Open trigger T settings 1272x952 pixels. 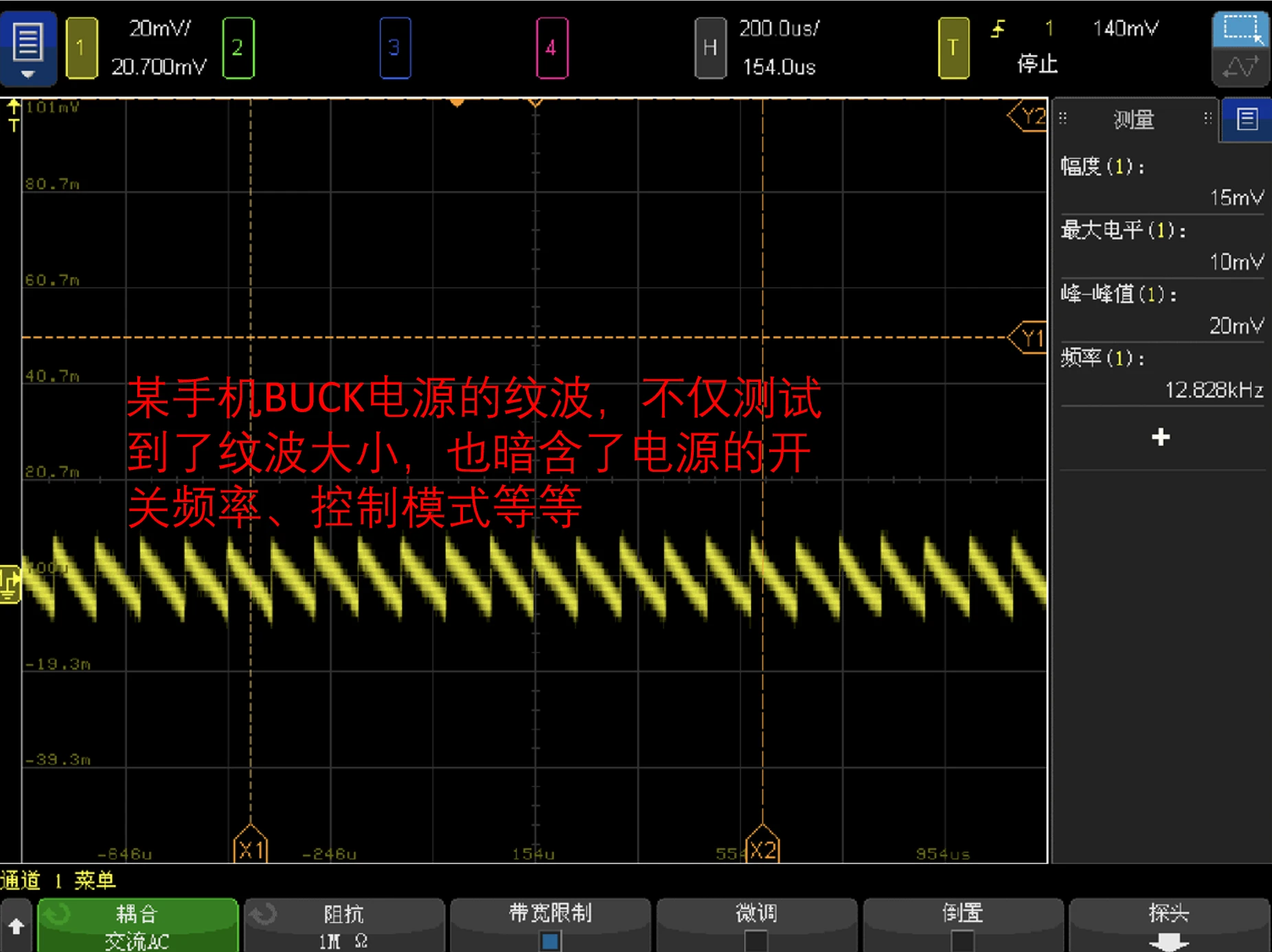(953, 47)
